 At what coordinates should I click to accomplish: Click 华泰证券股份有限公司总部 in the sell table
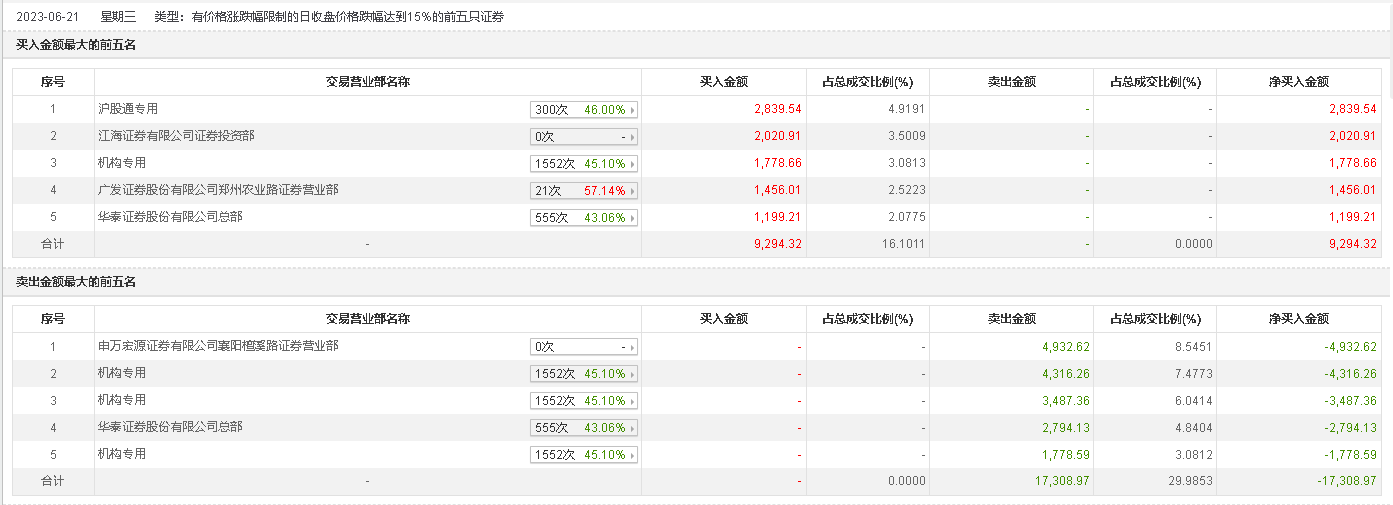pyautogui.click(x=170, y=427)
